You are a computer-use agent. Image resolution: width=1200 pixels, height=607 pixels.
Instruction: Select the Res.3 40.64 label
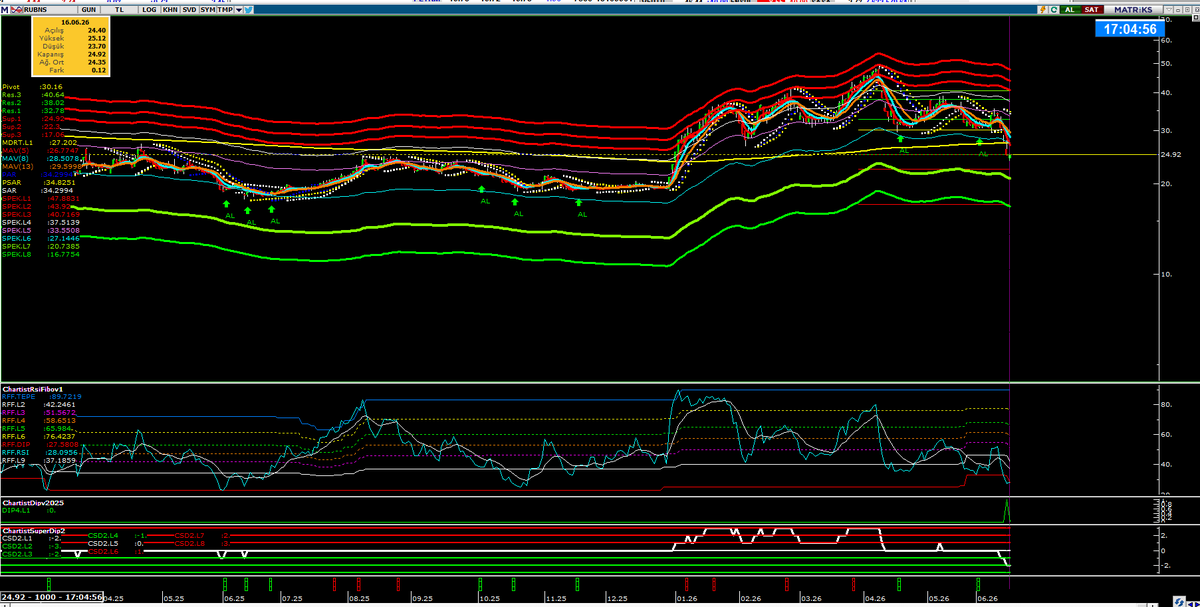tap(33, 94)
